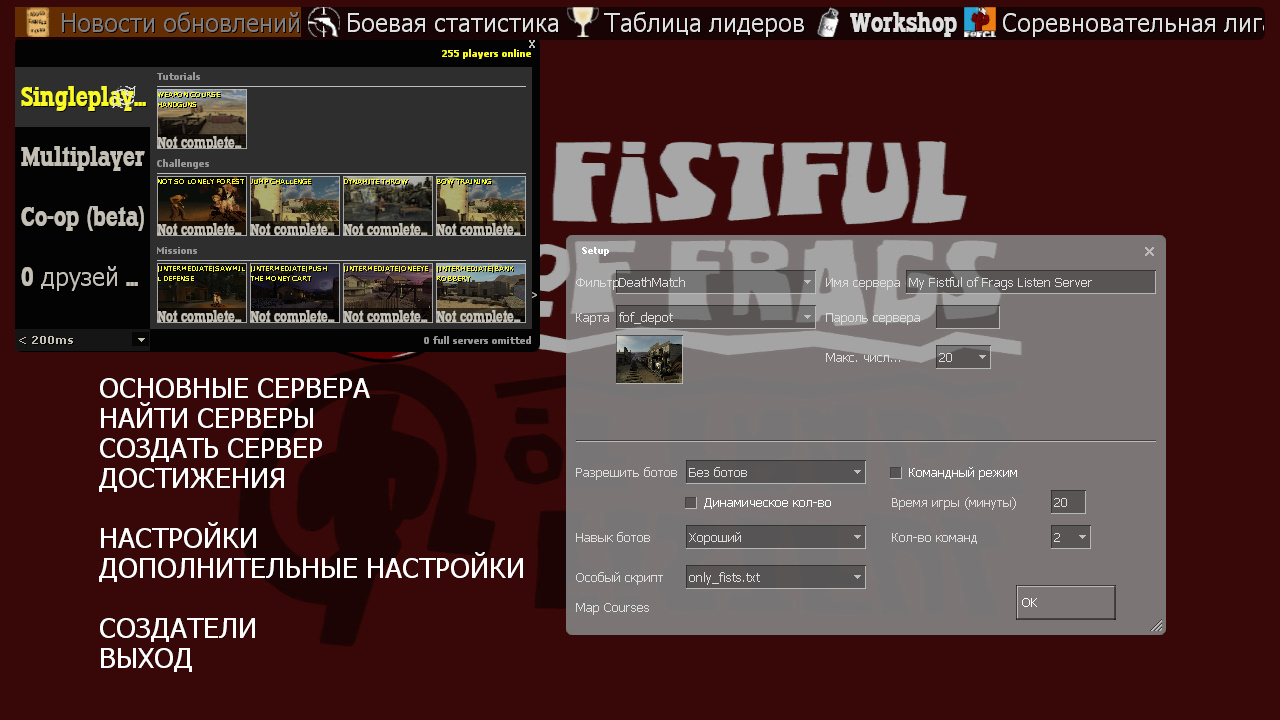Click Map Courses label in Setup
This screenshot has width=1280, height=720.
click(612, 607)
